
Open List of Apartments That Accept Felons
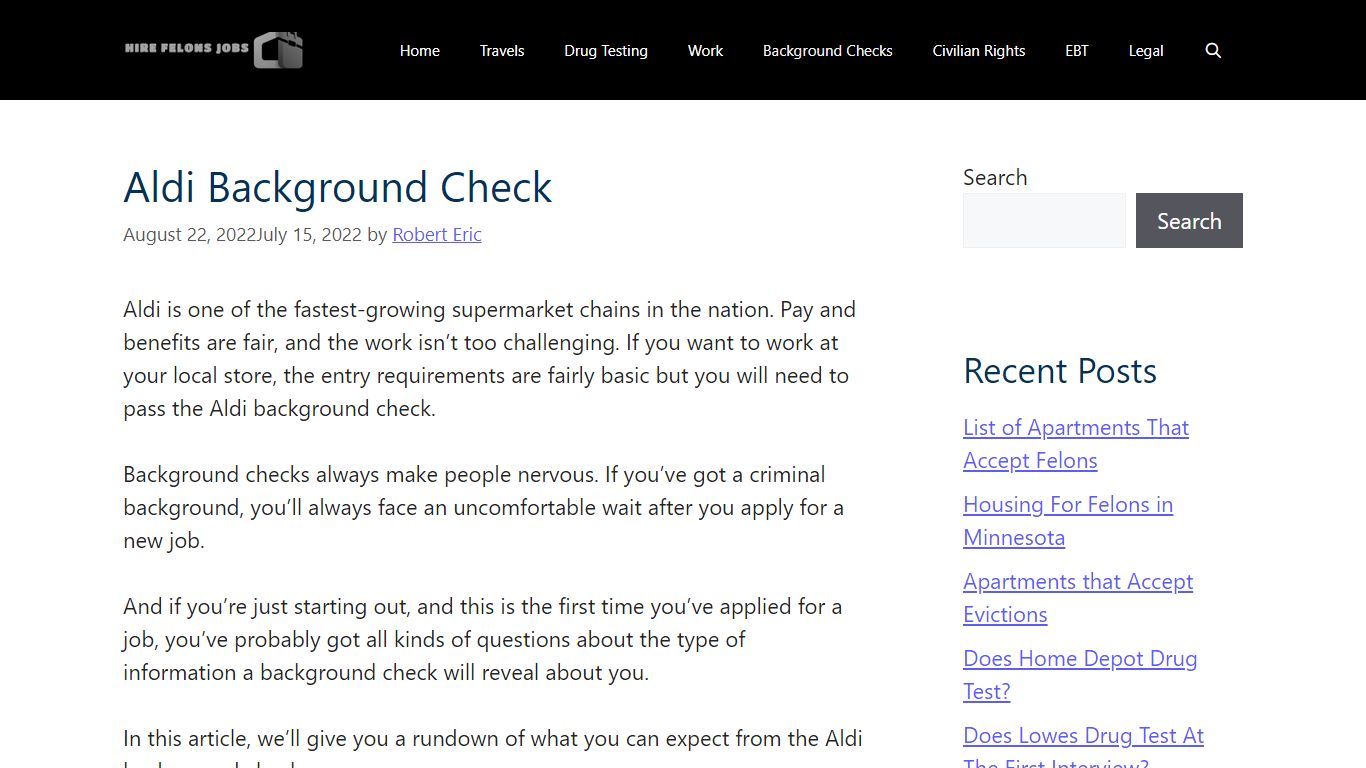[1076, 444]
